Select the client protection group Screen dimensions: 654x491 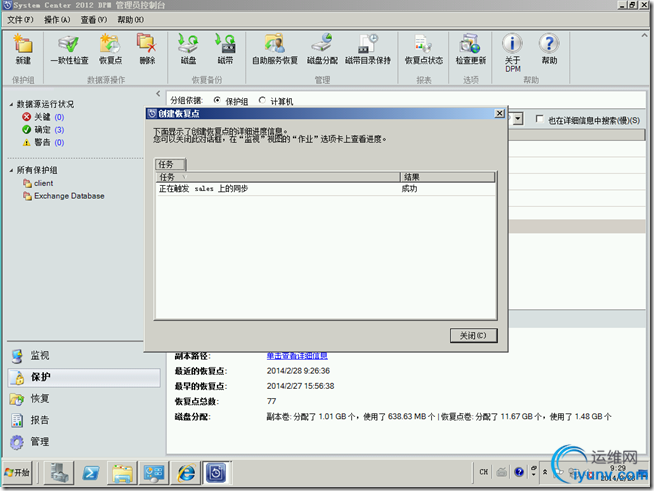coord(38,183)
